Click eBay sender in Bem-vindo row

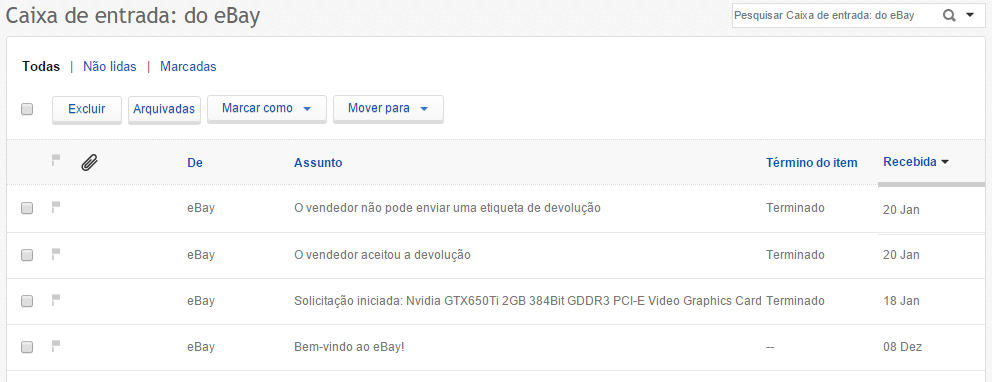coord(201,347)
